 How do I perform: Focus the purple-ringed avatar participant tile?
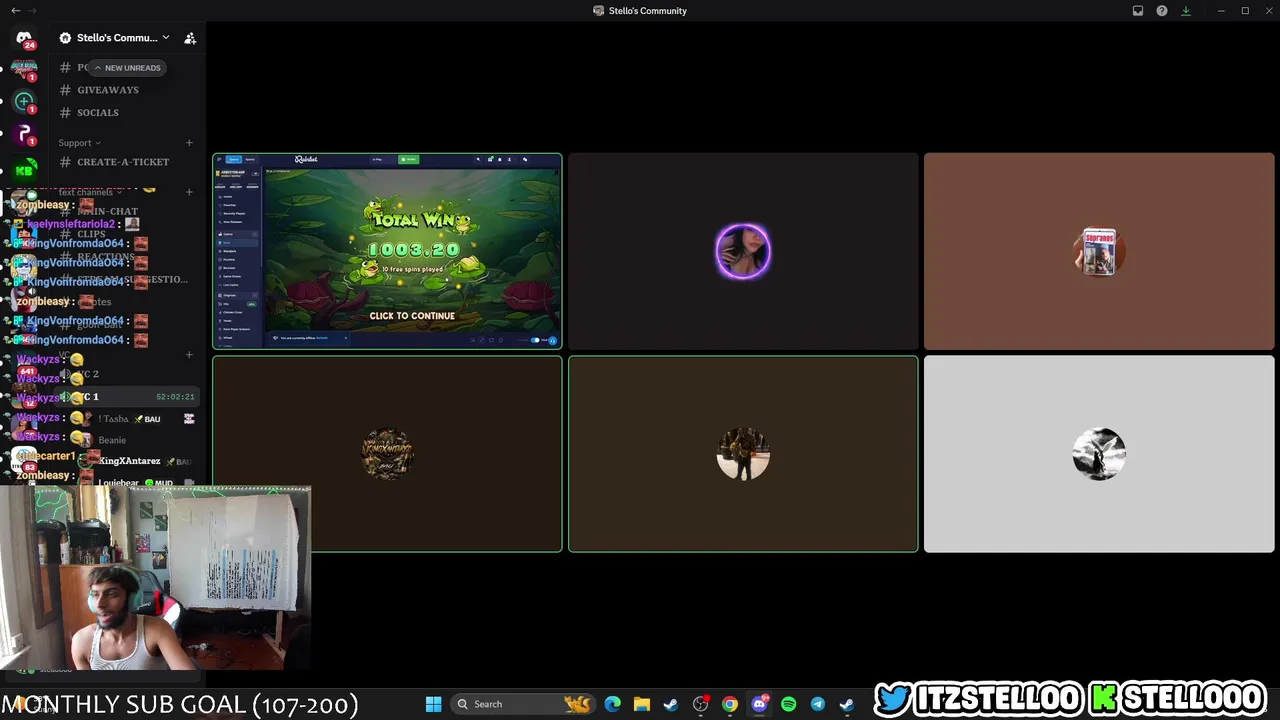coord(743,251)
